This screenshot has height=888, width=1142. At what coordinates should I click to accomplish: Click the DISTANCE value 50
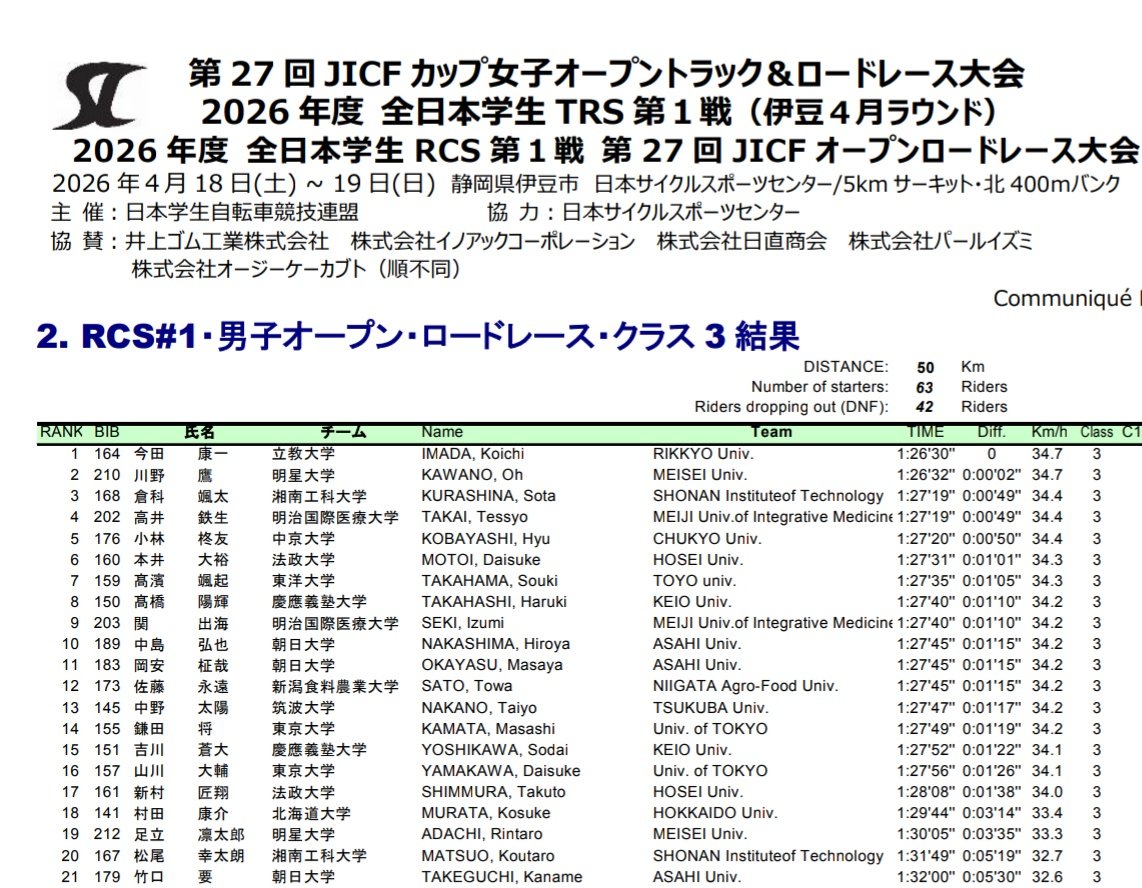click(925, 367)
